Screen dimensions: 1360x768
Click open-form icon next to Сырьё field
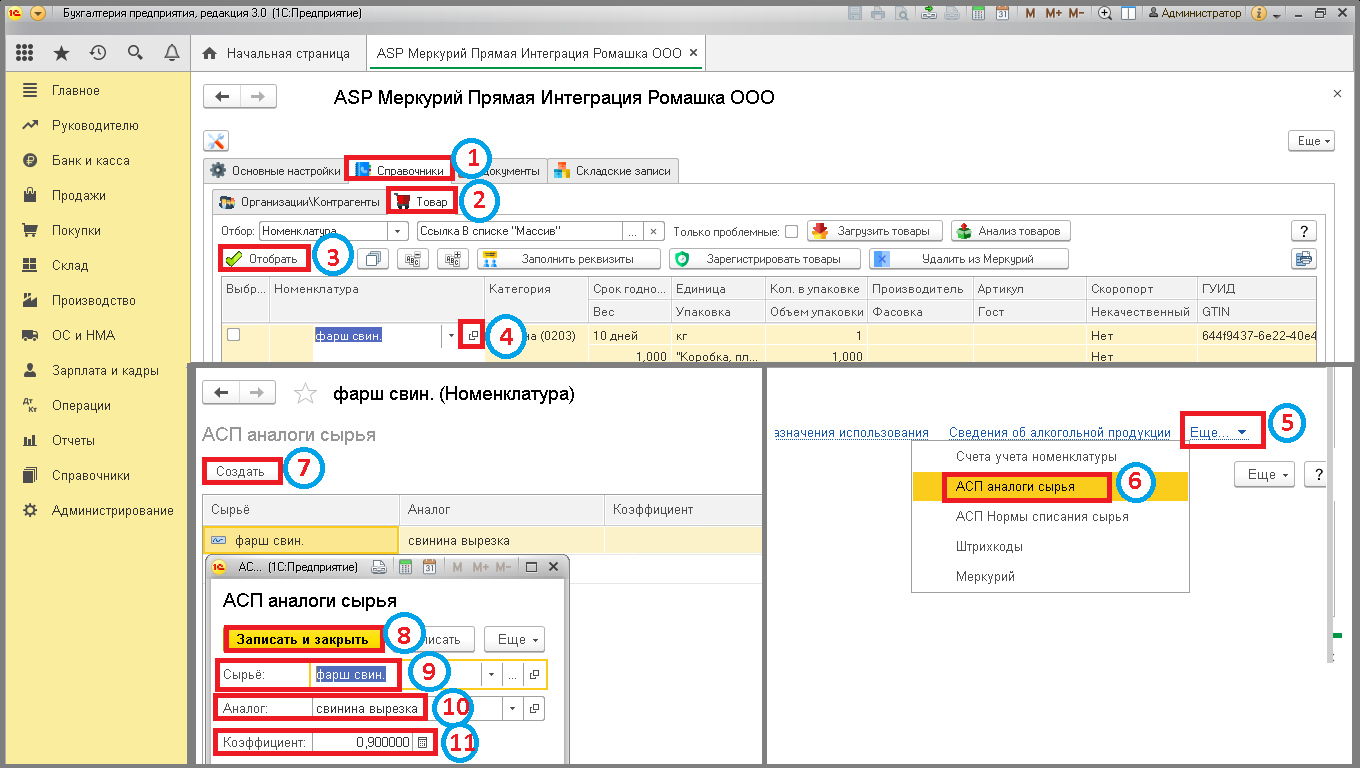(535, 675)
